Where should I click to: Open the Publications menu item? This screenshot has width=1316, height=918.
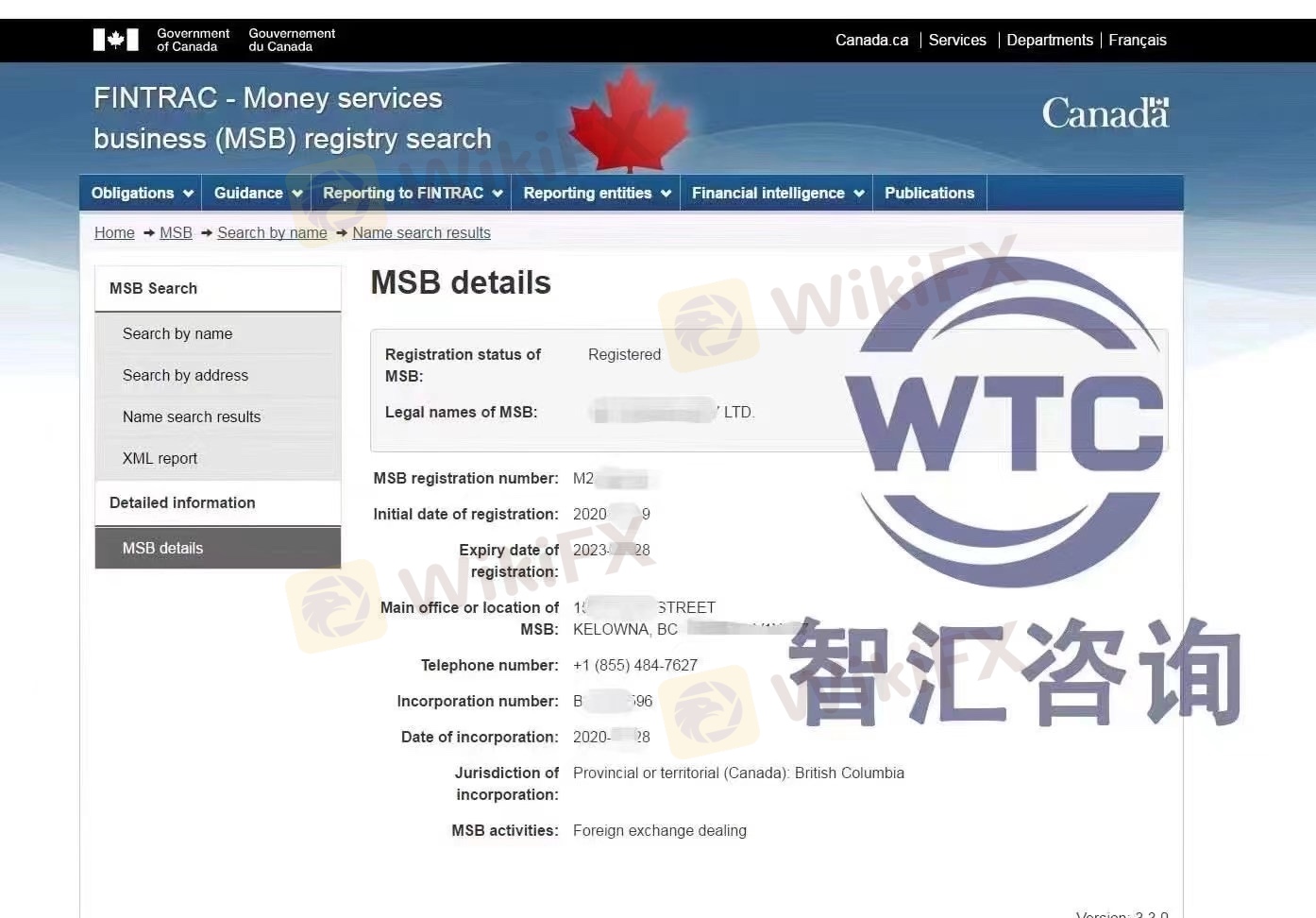pos(929,193)
